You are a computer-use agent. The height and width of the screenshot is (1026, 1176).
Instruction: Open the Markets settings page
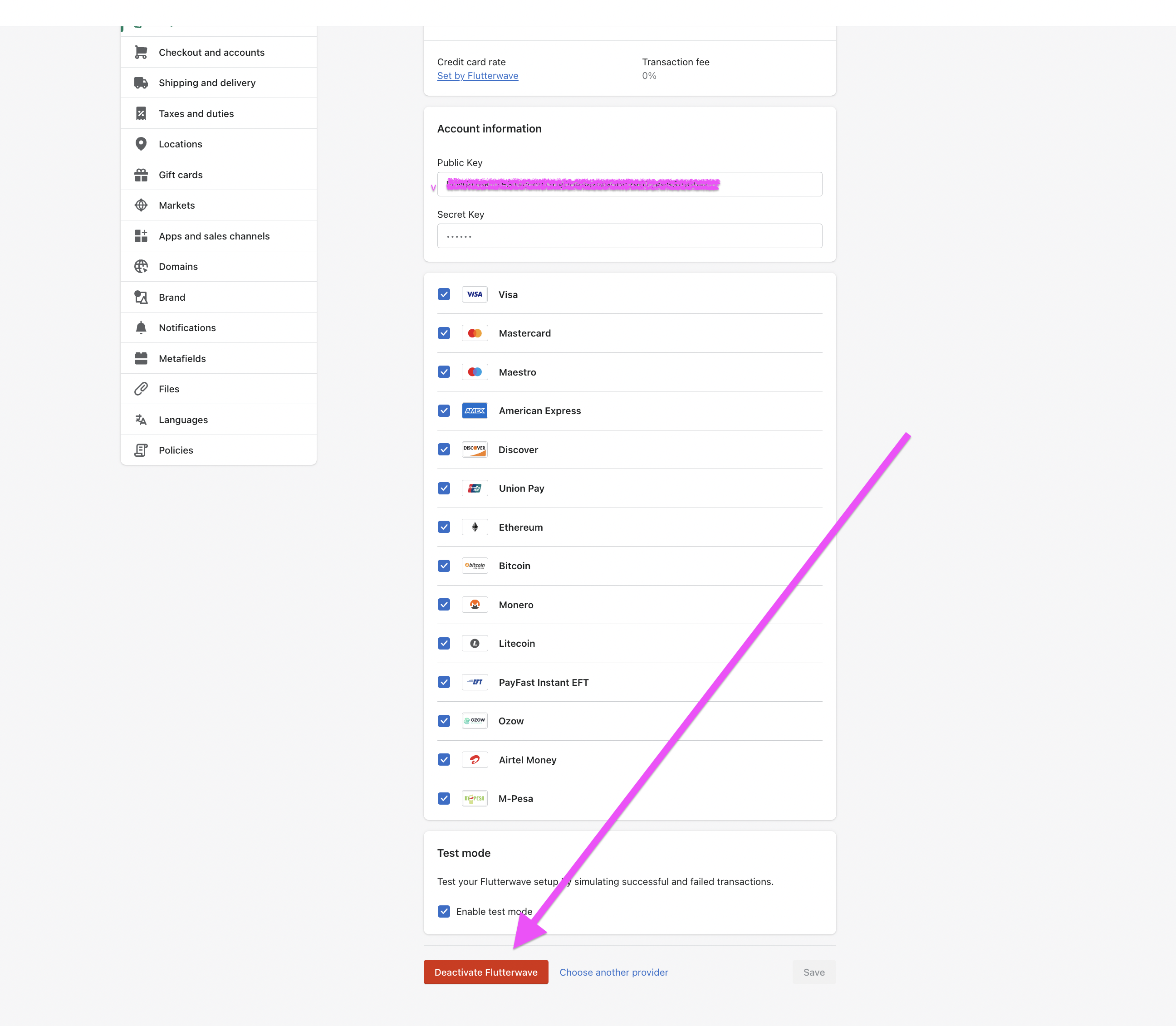tap(219, 205)
